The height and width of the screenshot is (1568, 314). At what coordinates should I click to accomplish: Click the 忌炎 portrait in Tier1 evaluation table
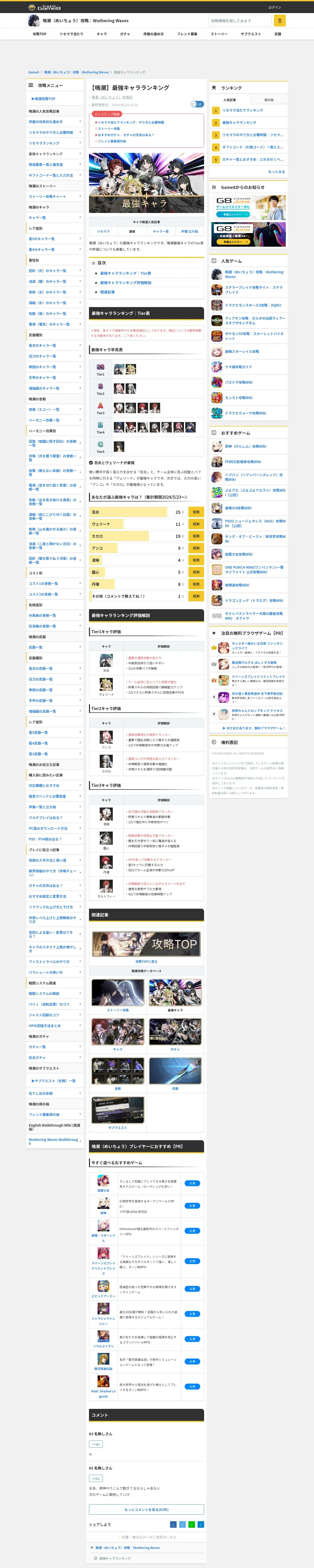tap(106, 660)
